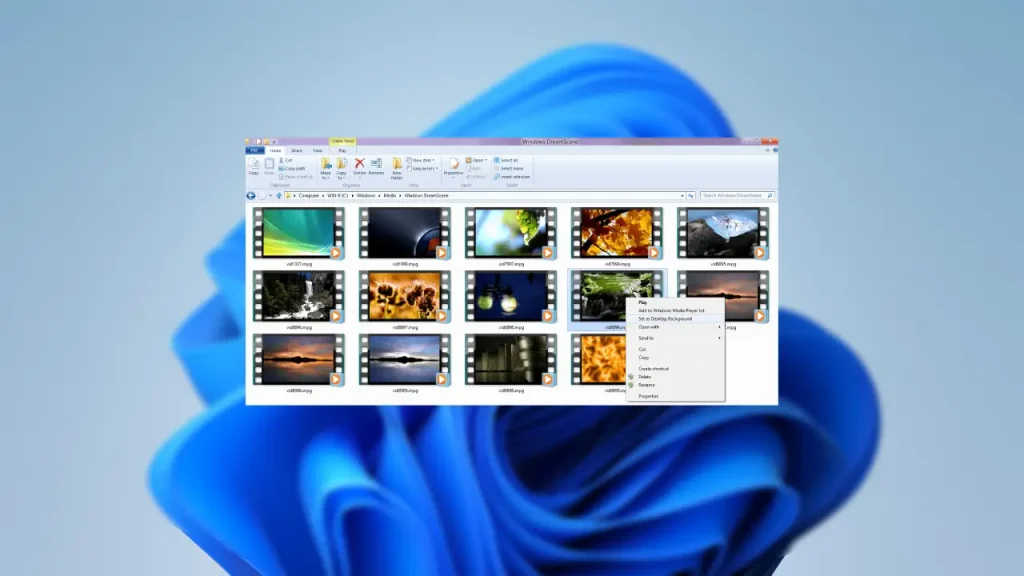Open Quick Access Toolbar customize dropdown
This screenshot has height=576, width=1024.
[x=274, y=142]
